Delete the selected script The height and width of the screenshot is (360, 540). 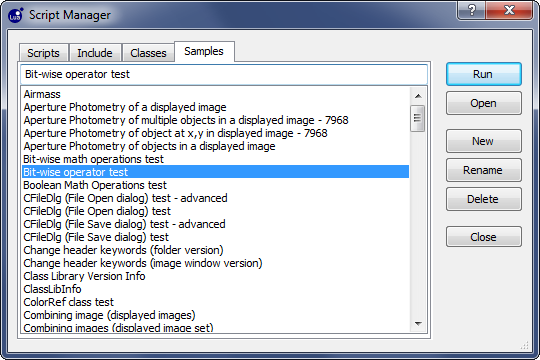point(484,199)
